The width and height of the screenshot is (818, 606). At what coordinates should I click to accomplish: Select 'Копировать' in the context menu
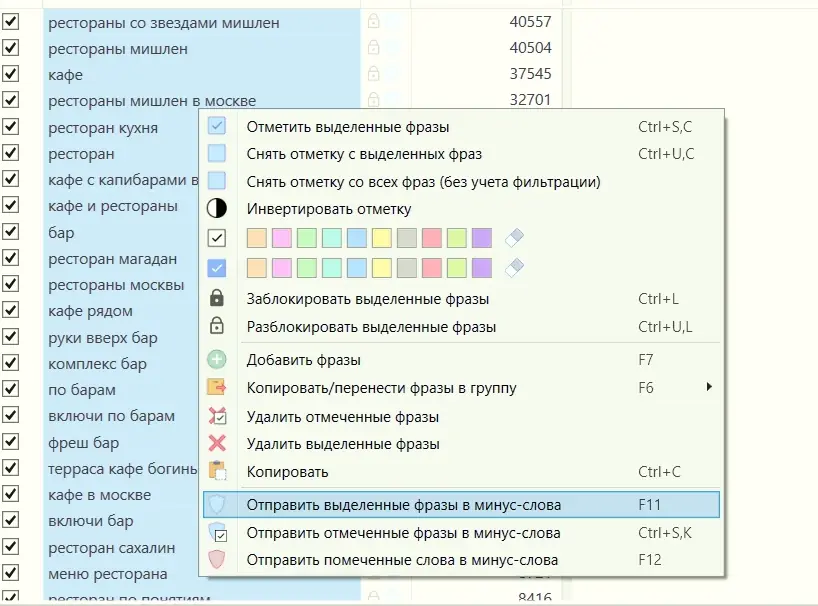click(461, 471)
